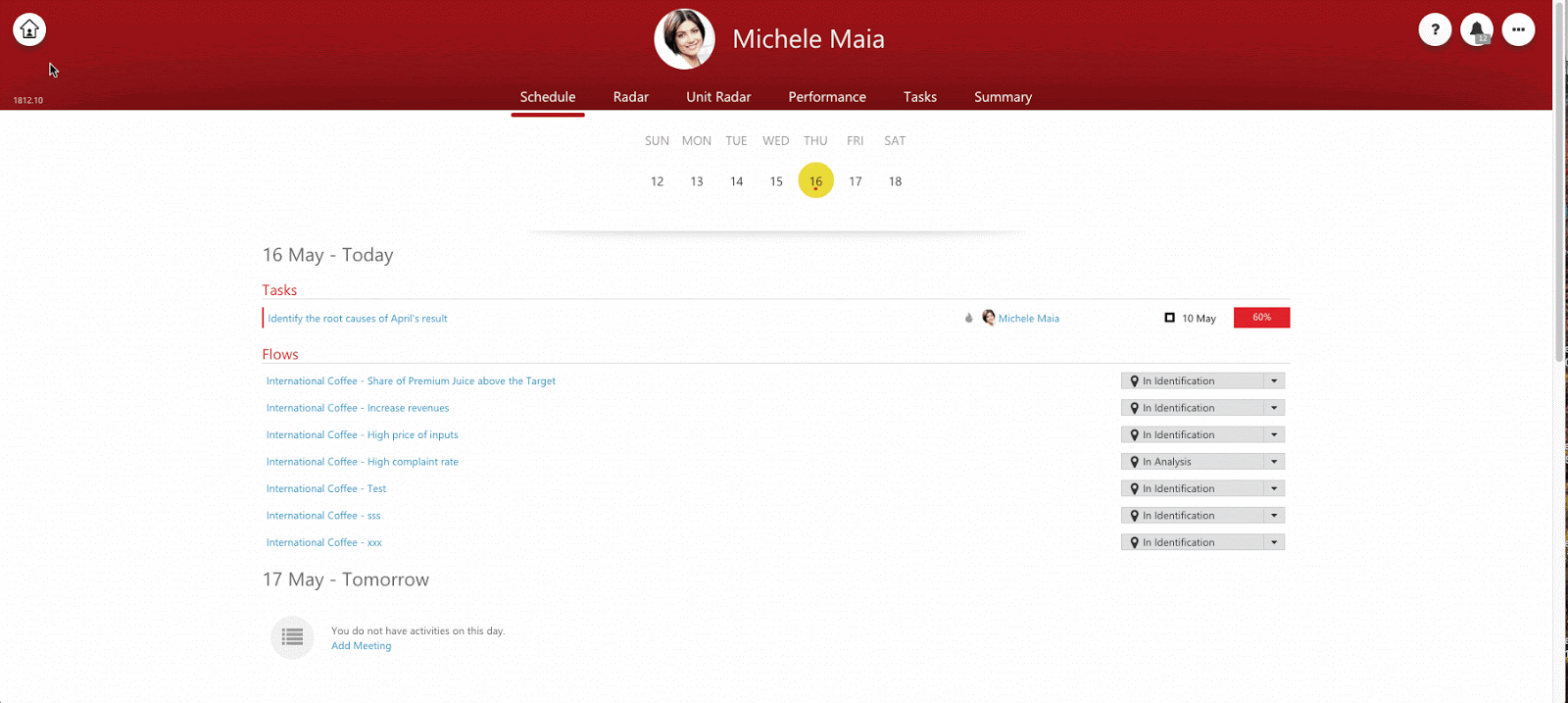Click Add Meeting link

pos(361,646)
